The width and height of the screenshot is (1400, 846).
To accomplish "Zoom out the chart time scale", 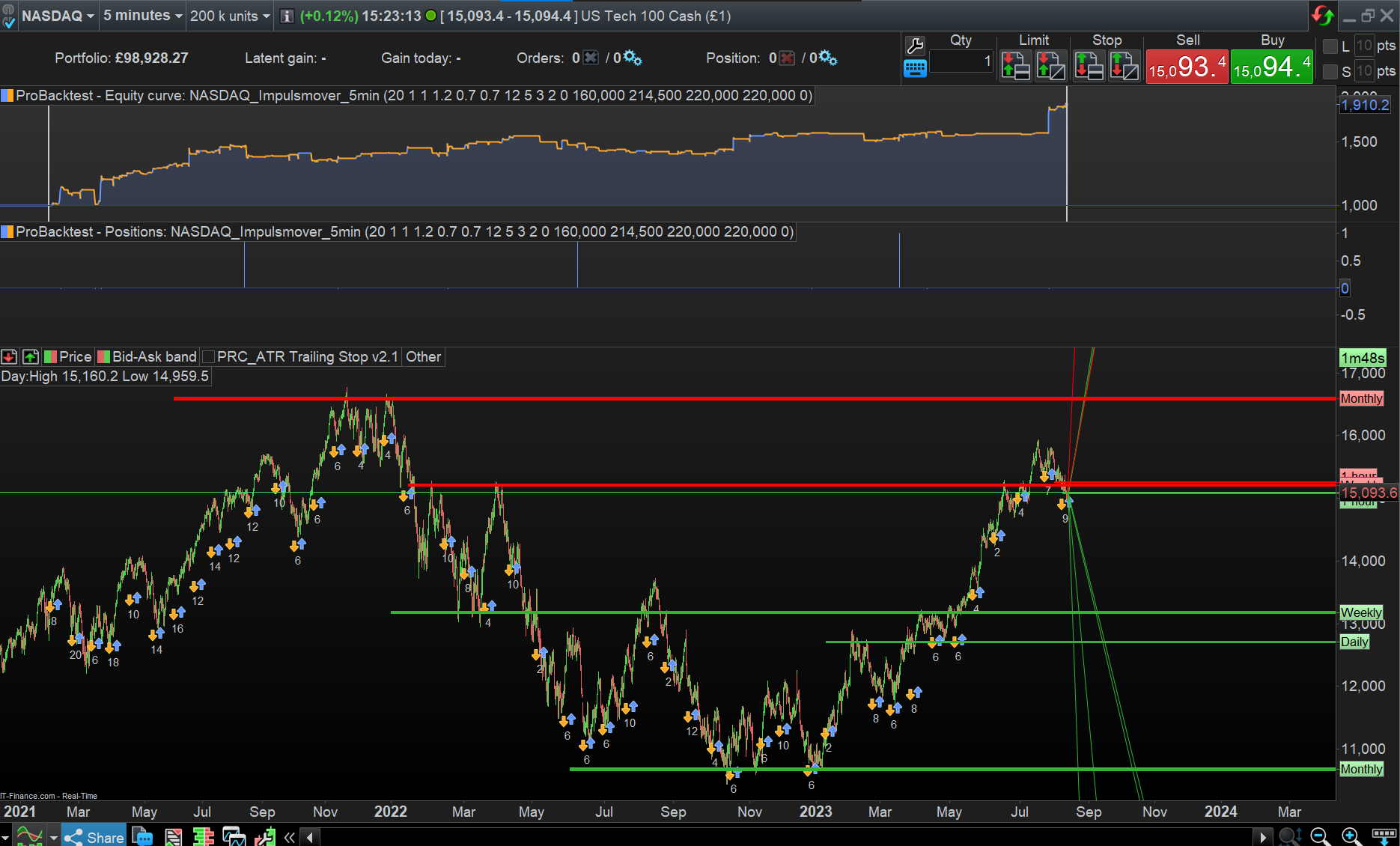I will [x=1320, y=836].
